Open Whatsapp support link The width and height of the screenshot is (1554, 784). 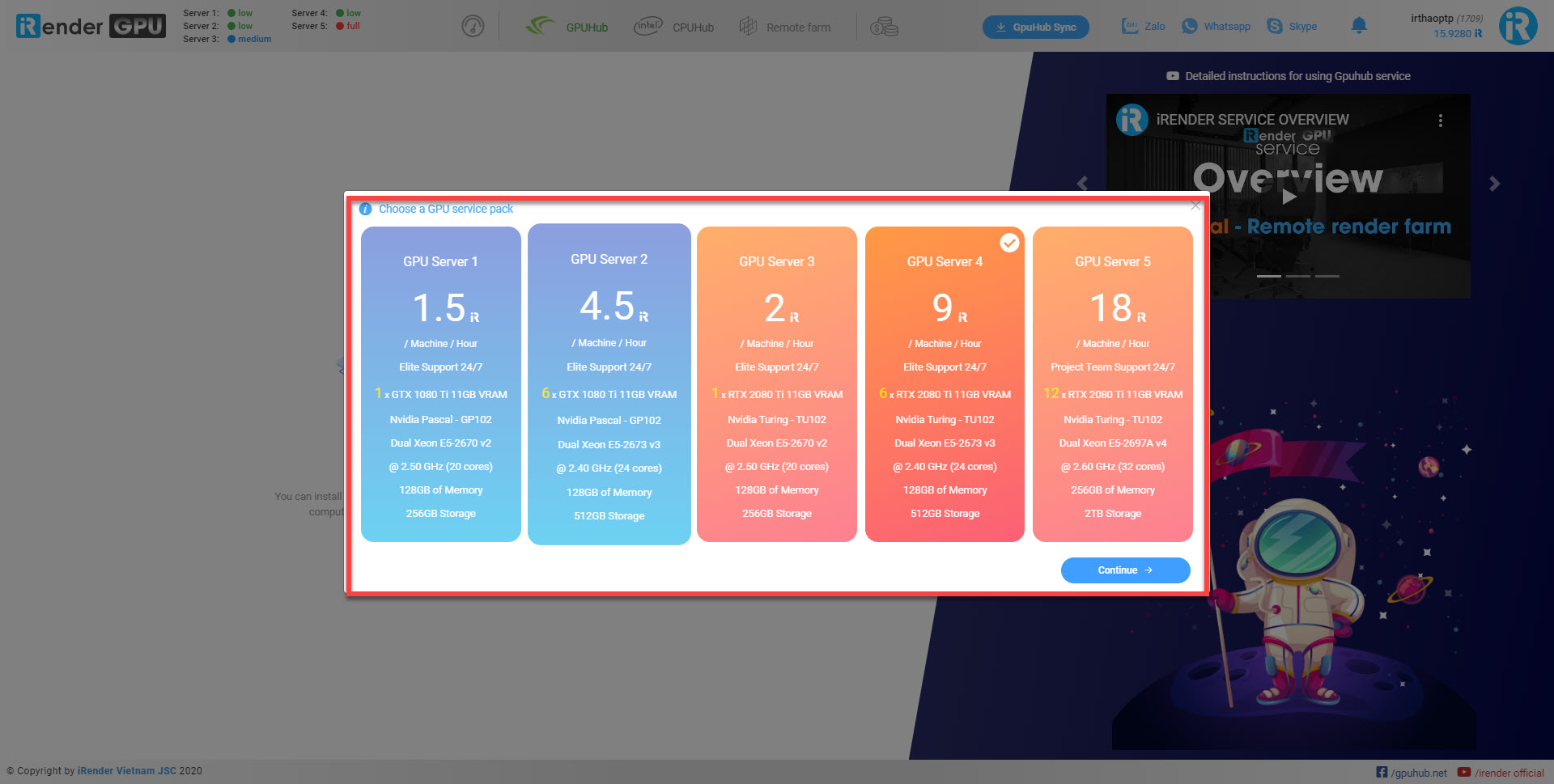[1216, 26]
